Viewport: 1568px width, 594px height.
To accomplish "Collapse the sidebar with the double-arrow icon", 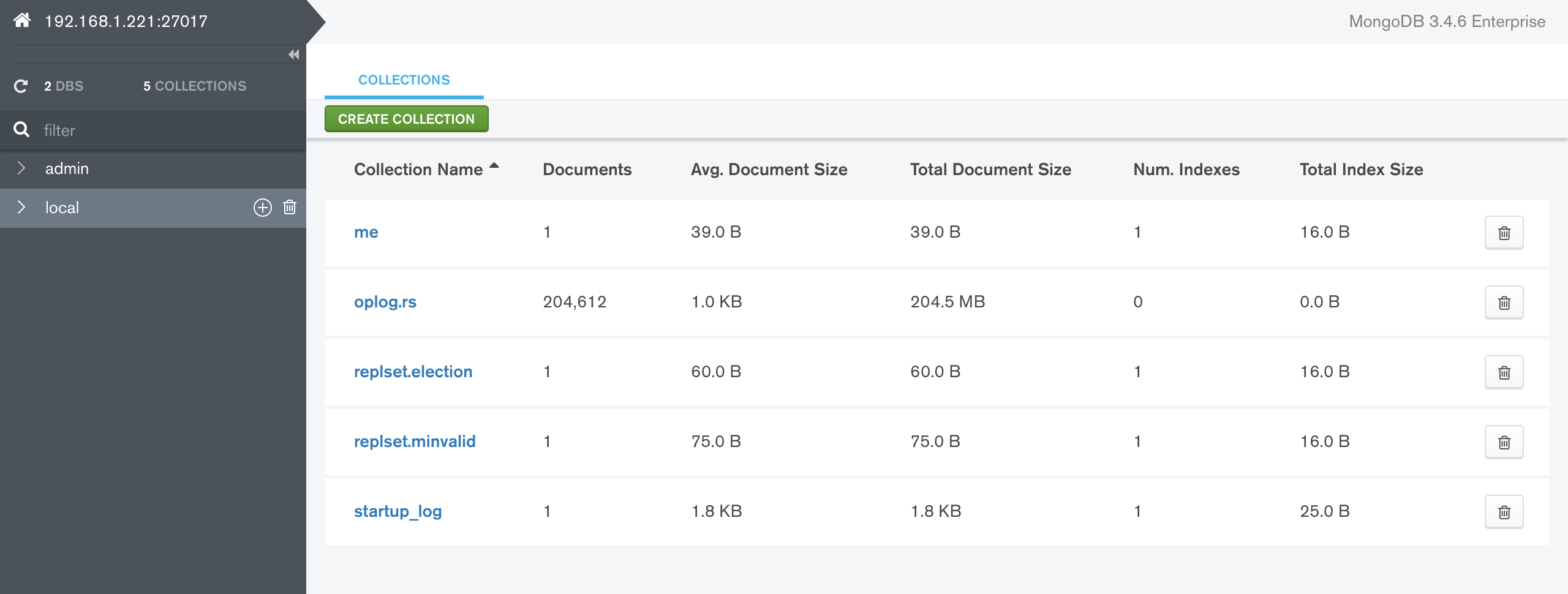I will click(293, 55).
